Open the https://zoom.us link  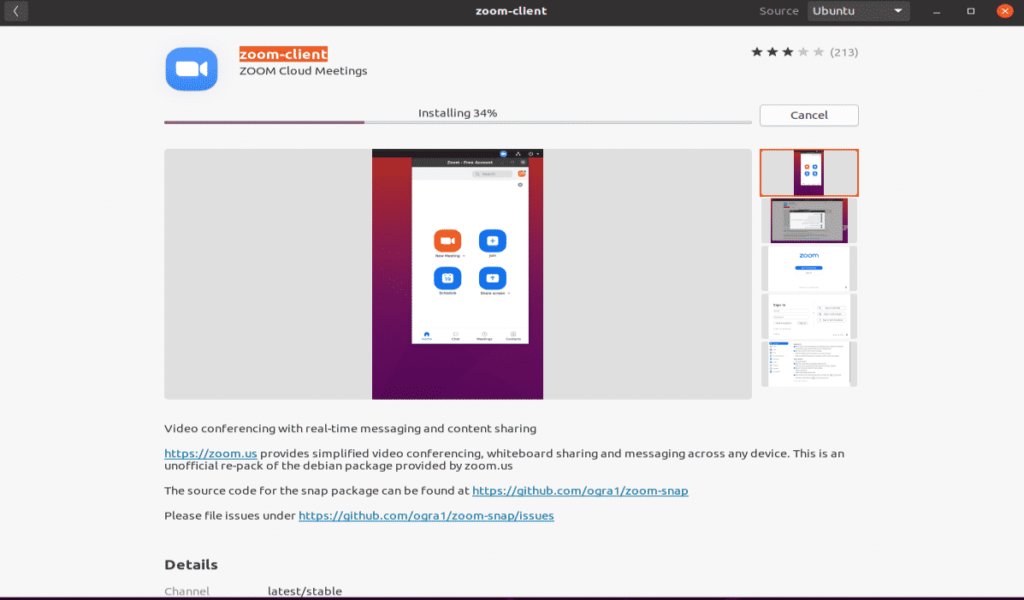210,453
